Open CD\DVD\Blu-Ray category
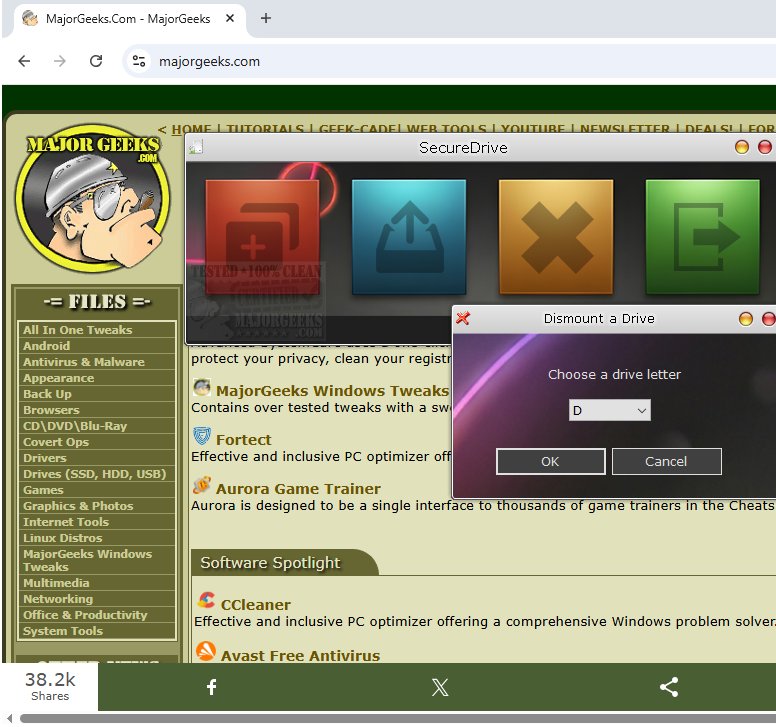 pos(75,426)
